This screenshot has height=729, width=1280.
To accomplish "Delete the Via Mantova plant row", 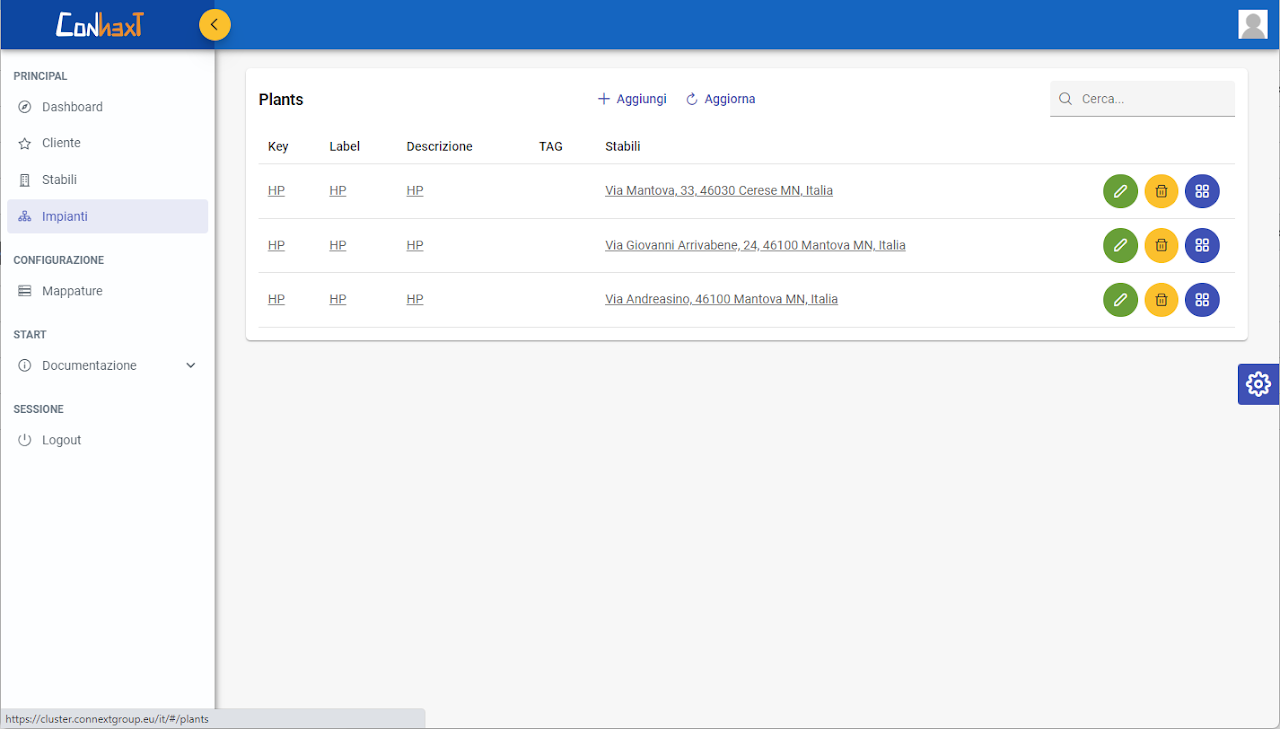I will coord(1161,191).
